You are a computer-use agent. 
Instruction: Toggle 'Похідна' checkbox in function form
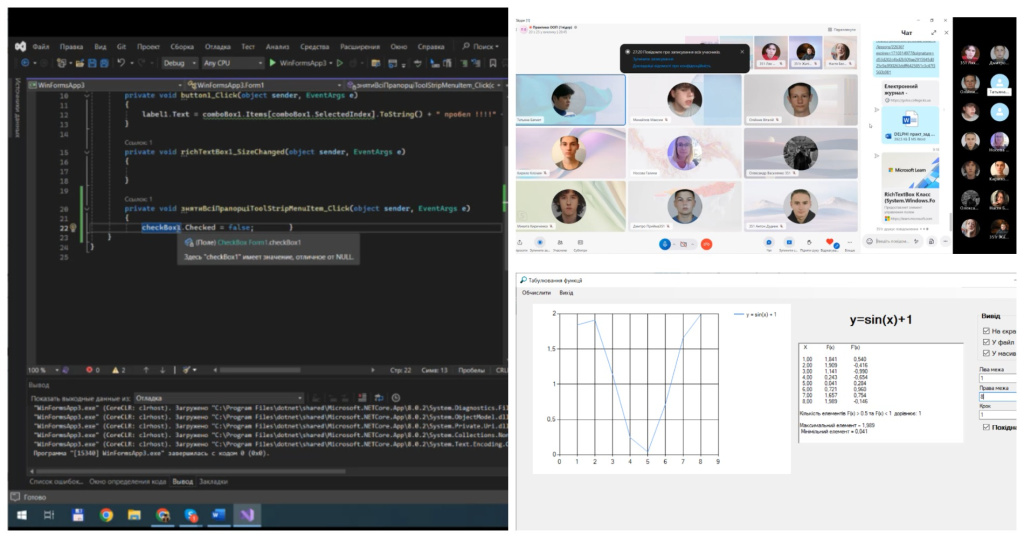coord(986,427)
